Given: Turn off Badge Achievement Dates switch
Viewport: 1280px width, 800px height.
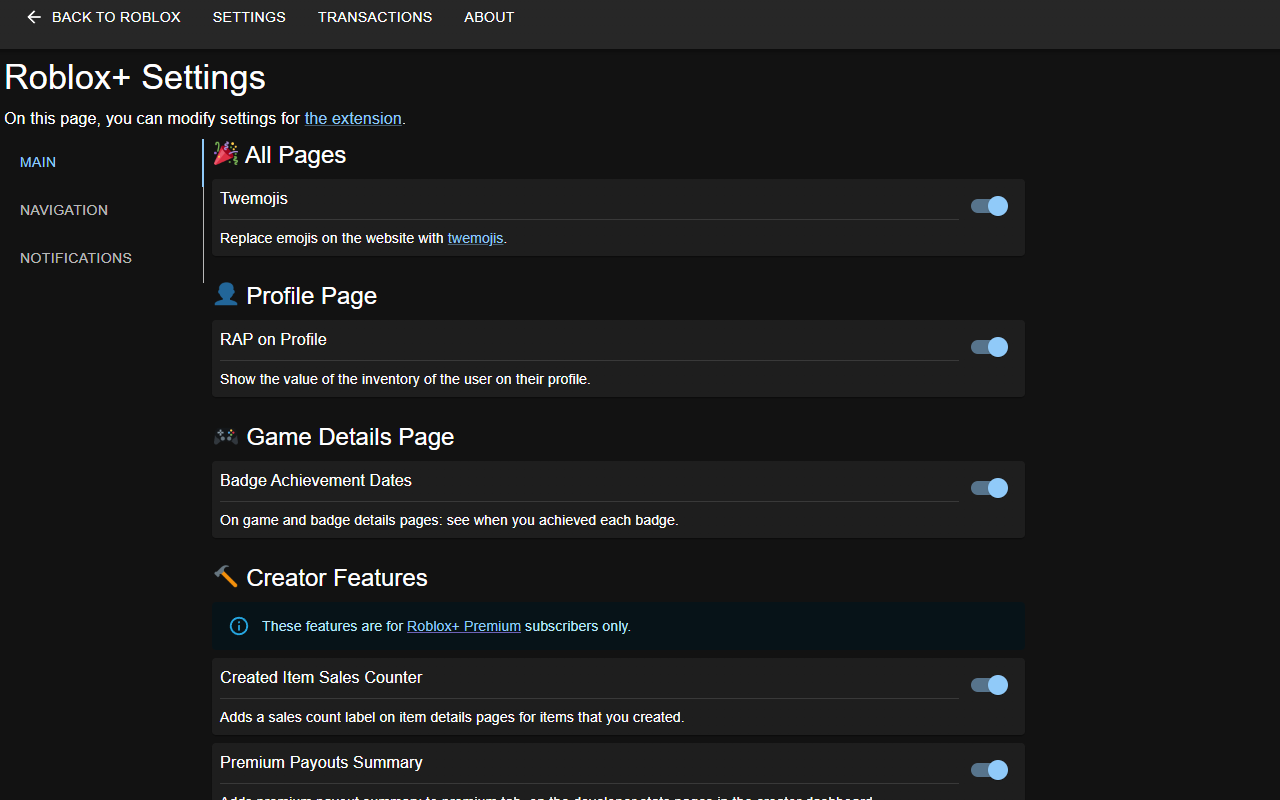Looking at the screenshot, I should 989,488.
